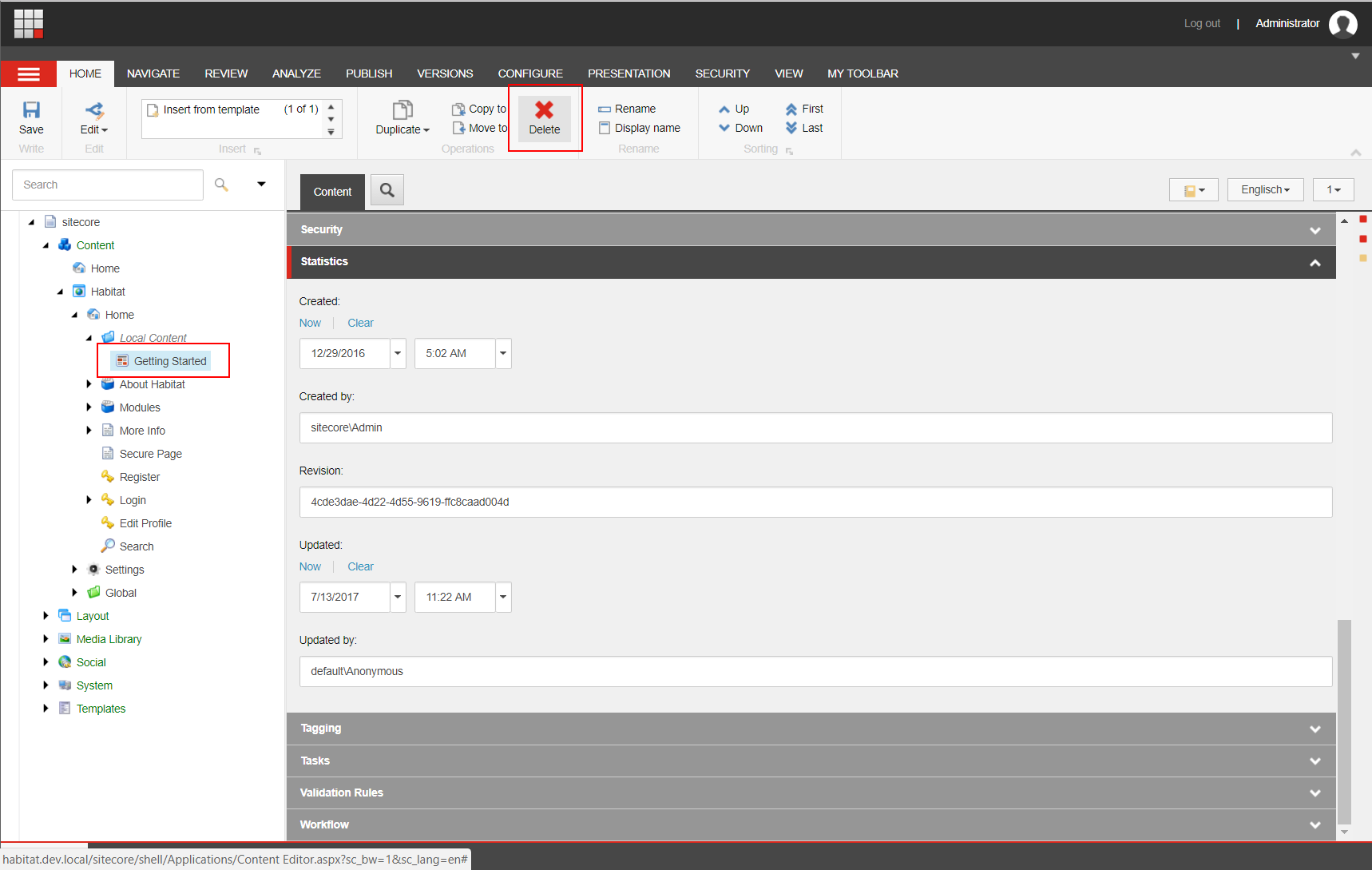Expand the Workflow section
1372x870 pixels.
click(x=811, y=824)
